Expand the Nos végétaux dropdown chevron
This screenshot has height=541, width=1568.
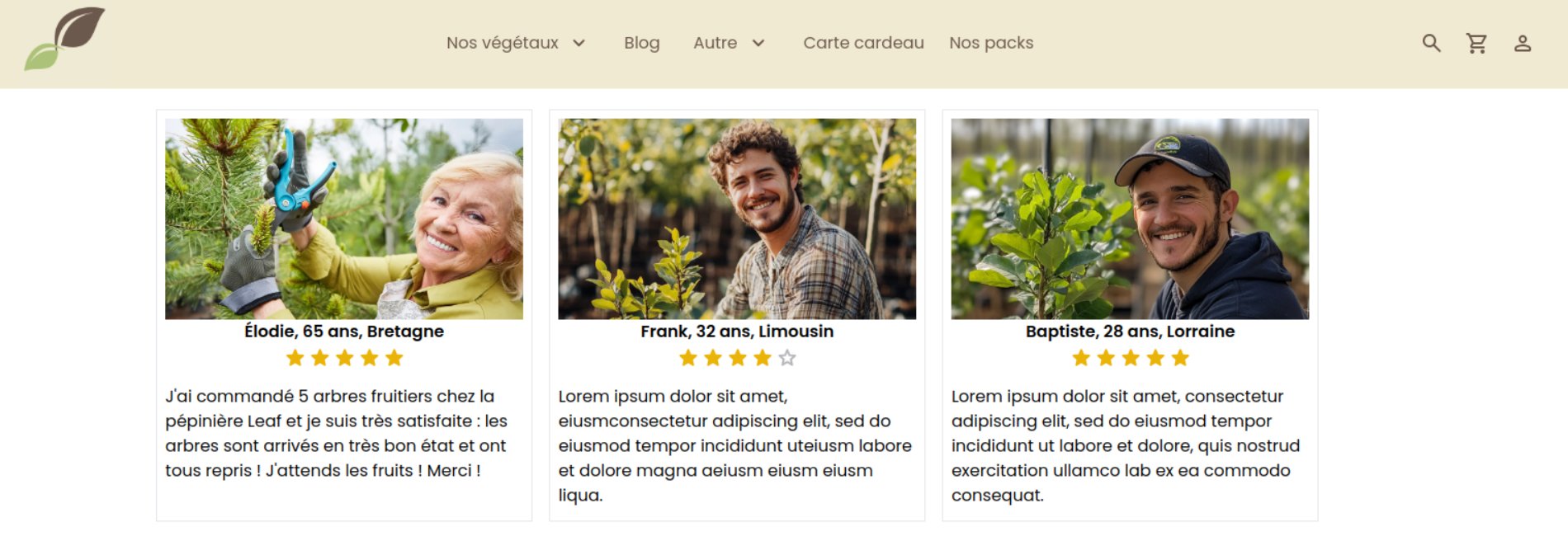[x=579, y=43]
